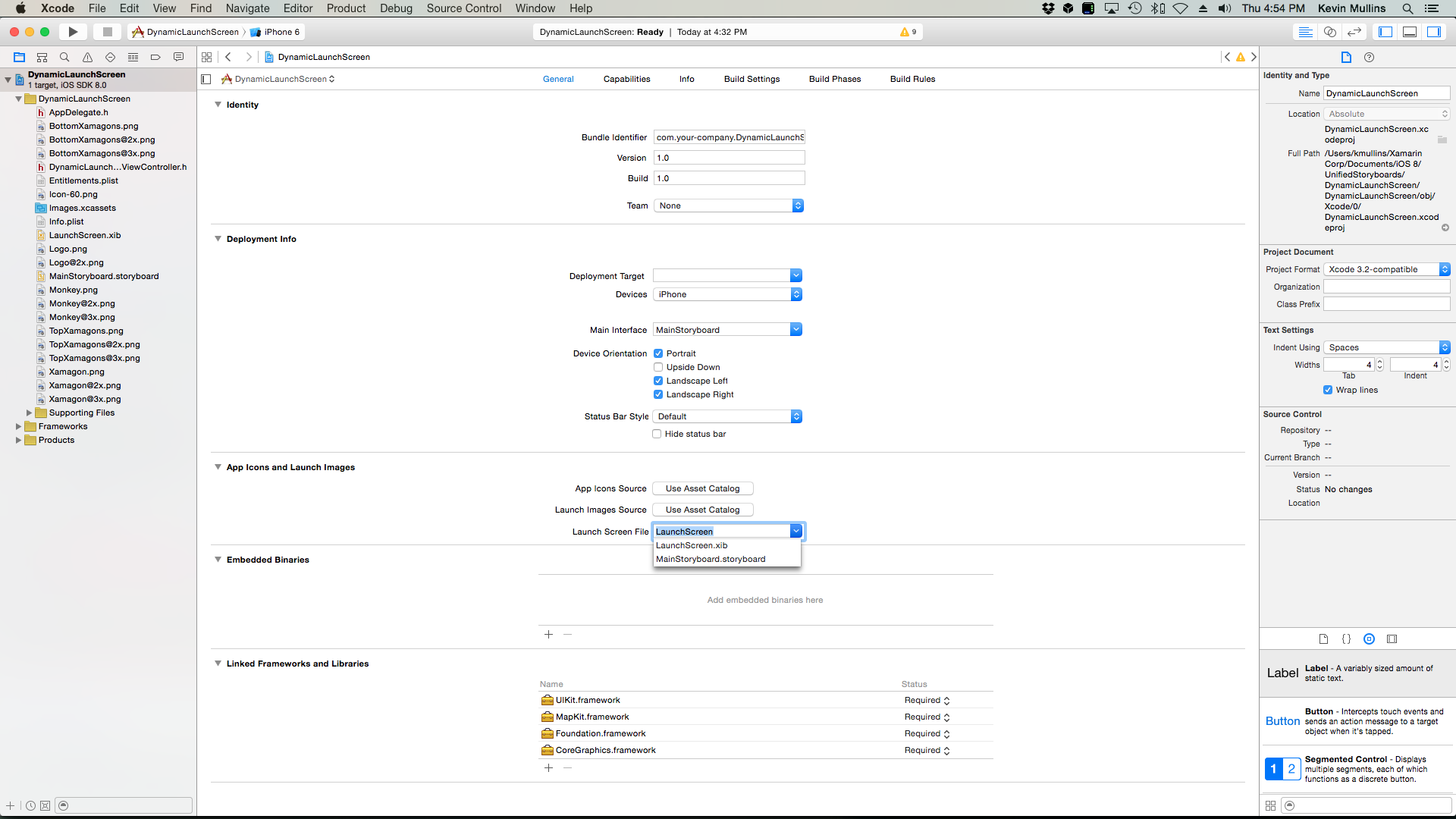Screen dimensions: 1456x819
Task: Choose MainStoryboard.storyboard from the dropdown list
Action: (711, 559)
